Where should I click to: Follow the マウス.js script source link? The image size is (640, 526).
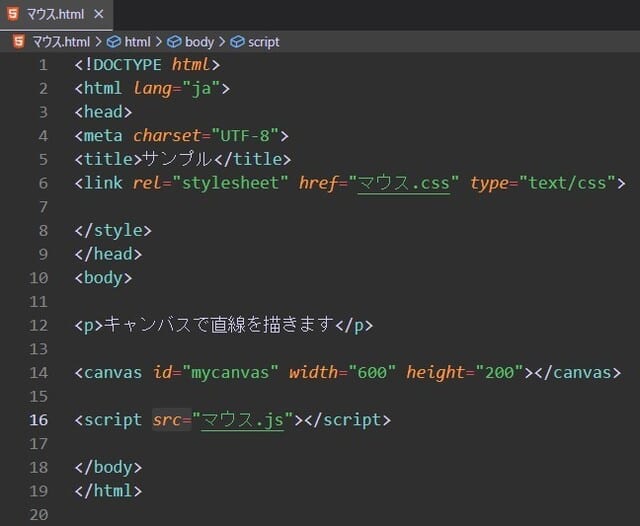243,420
